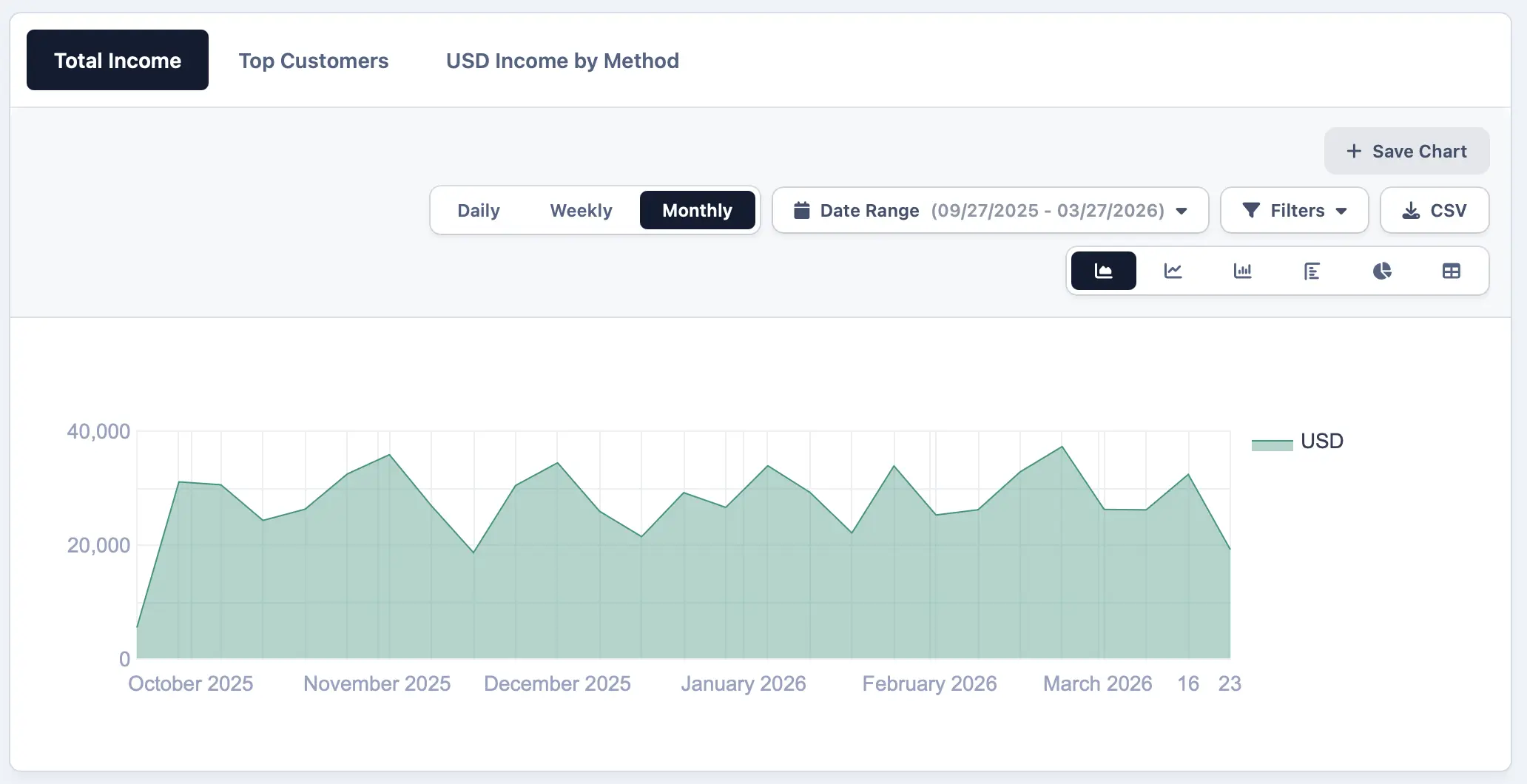This screenshot has height=784, width=1527.
Task: Open the Filters dropdown
Action: click(x=1294, y=210)
